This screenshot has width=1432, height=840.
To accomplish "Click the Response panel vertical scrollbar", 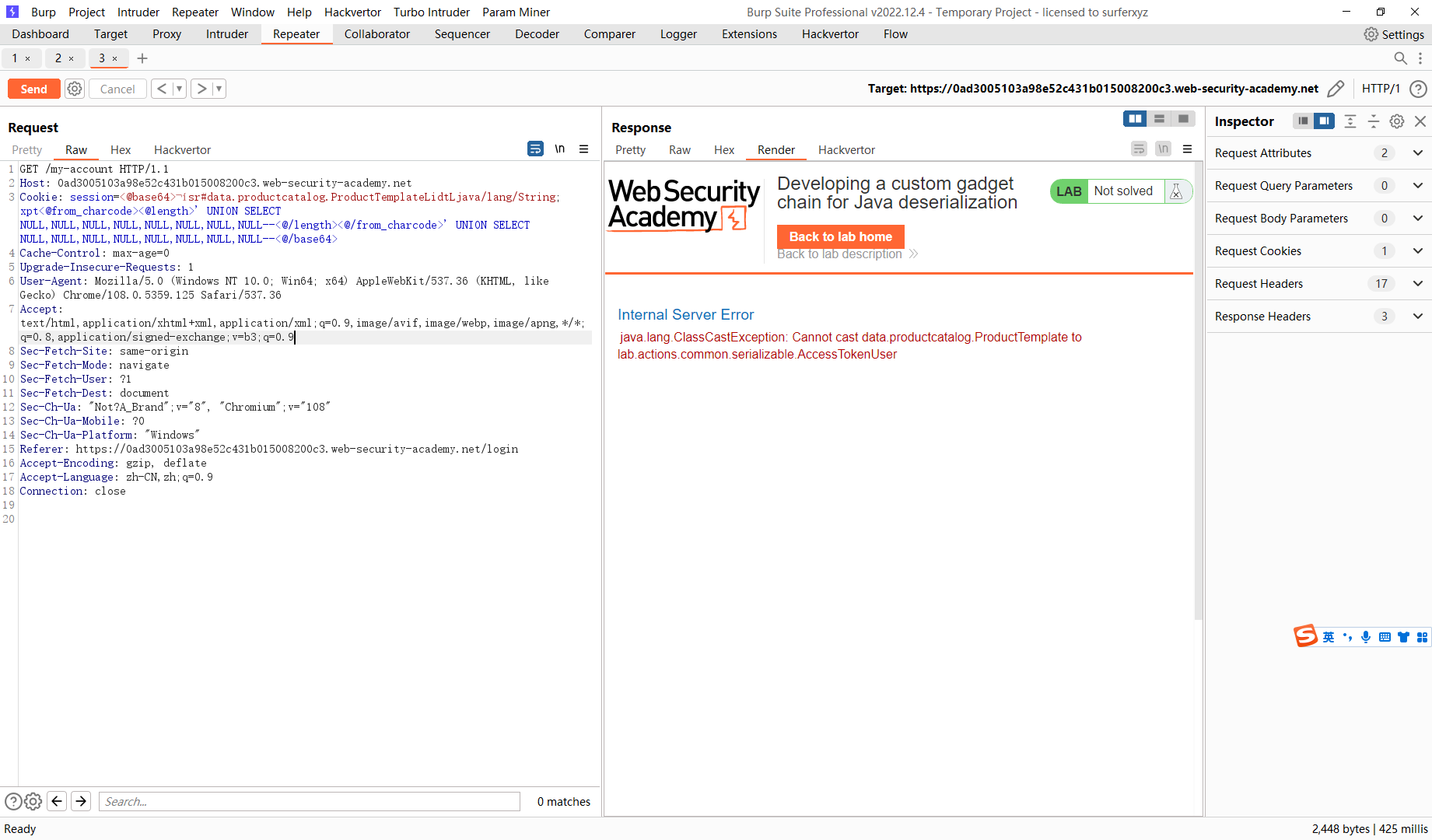I will click(x=1199, y=390).
